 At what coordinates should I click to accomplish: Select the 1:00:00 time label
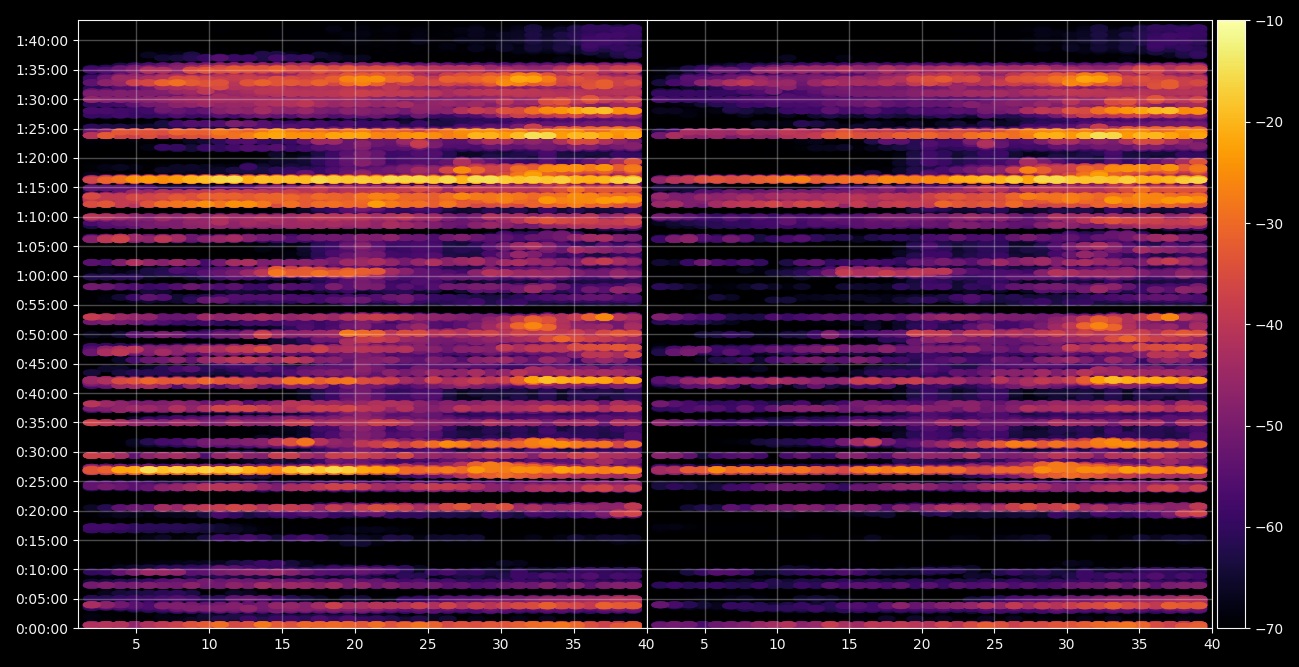42,276
